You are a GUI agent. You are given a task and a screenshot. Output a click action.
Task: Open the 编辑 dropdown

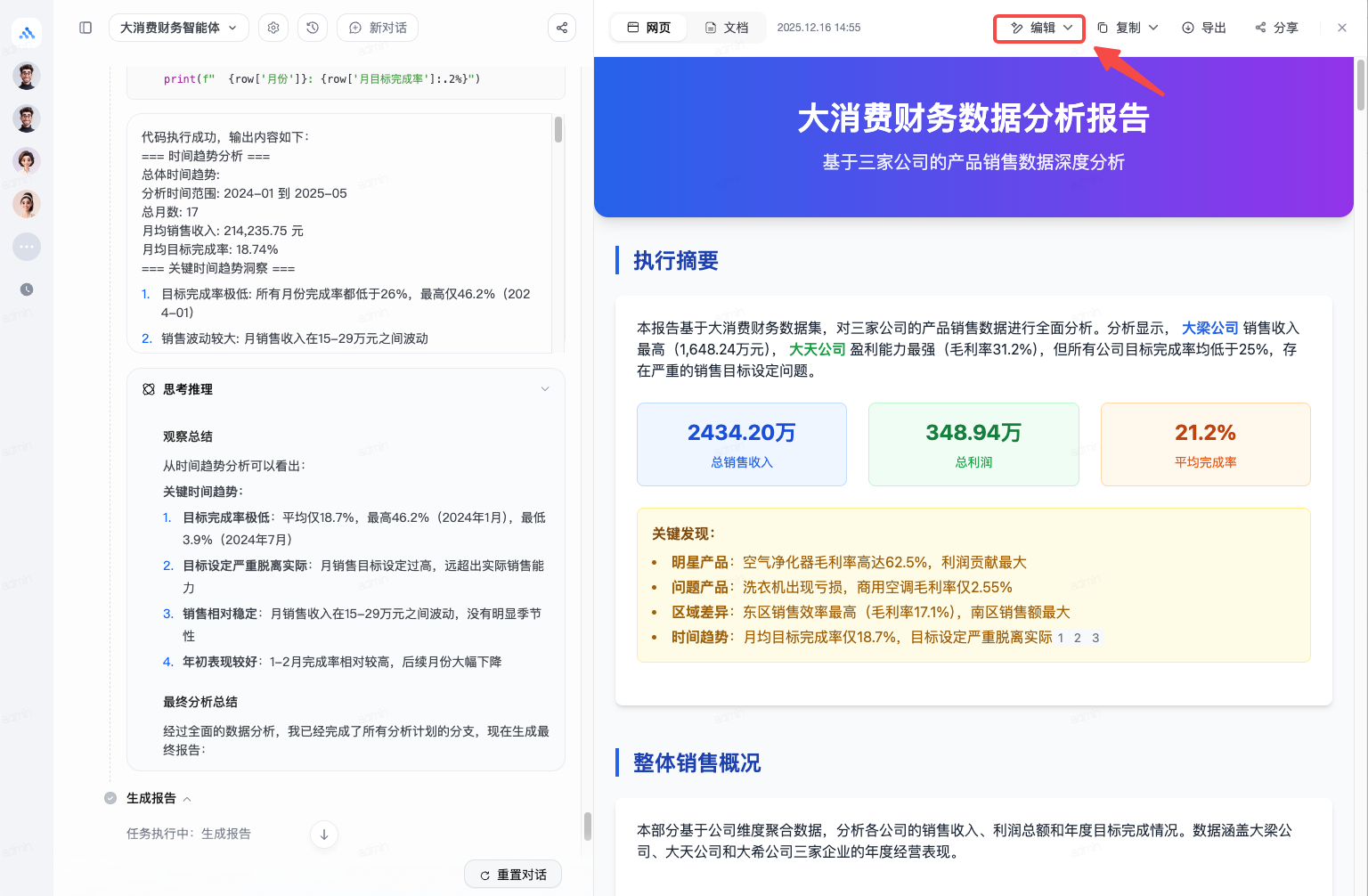click(1039, 28)
